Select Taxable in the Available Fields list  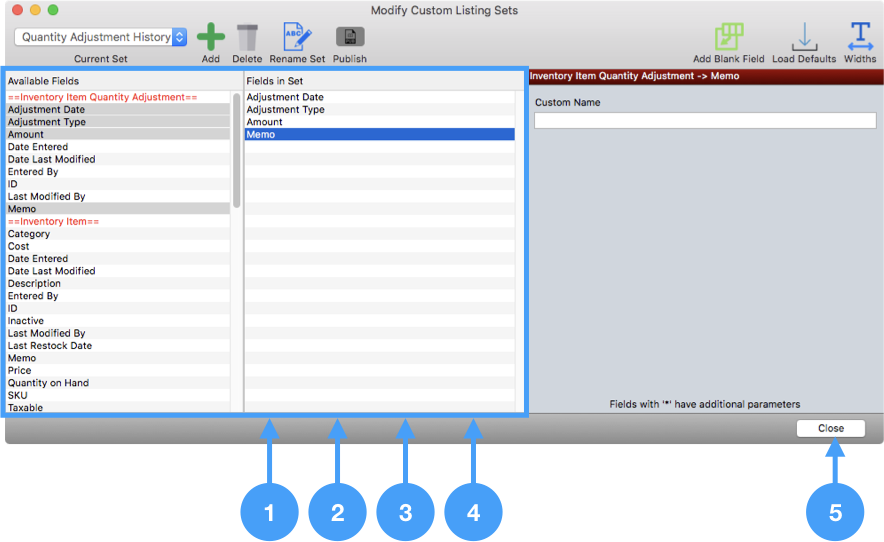pos(25,408)
